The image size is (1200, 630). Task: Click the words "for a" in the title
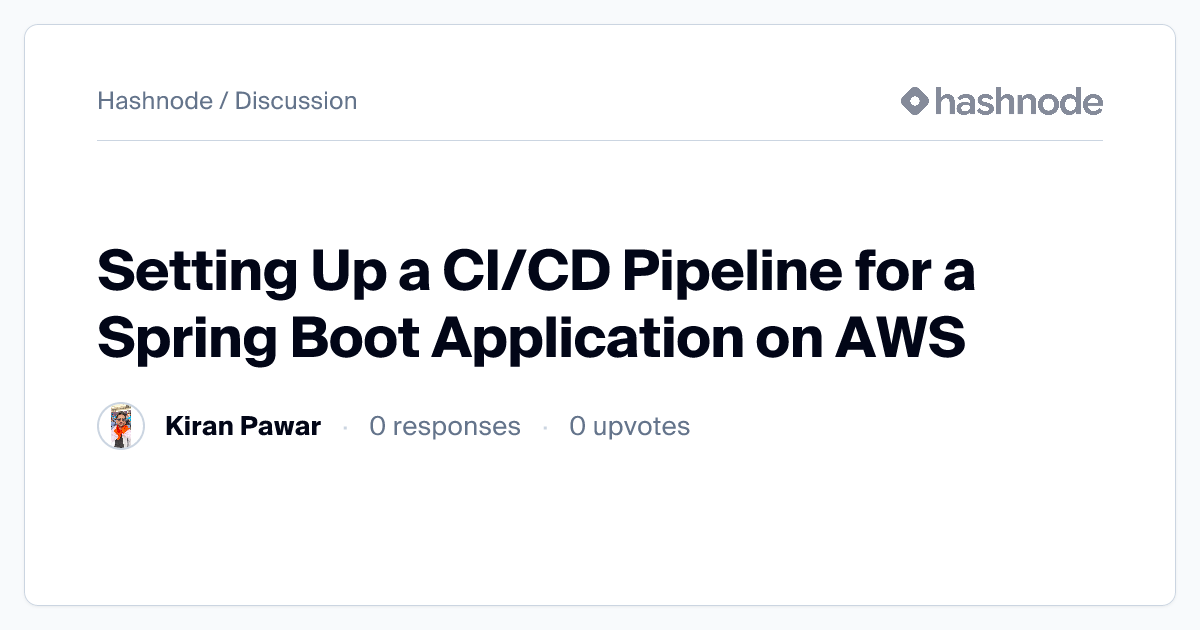(914, 274)
